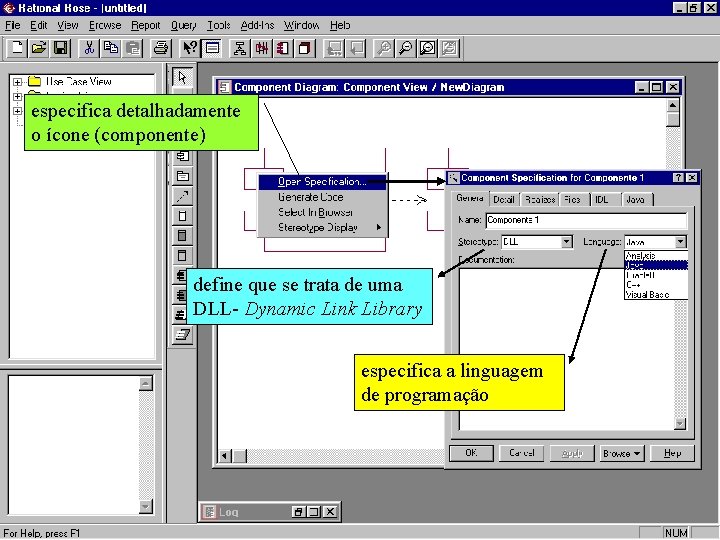The width and height of the screenshot is (720, 540).
Task: Click the Cancel button in specification dialog
Action: (x=522, y=453)
